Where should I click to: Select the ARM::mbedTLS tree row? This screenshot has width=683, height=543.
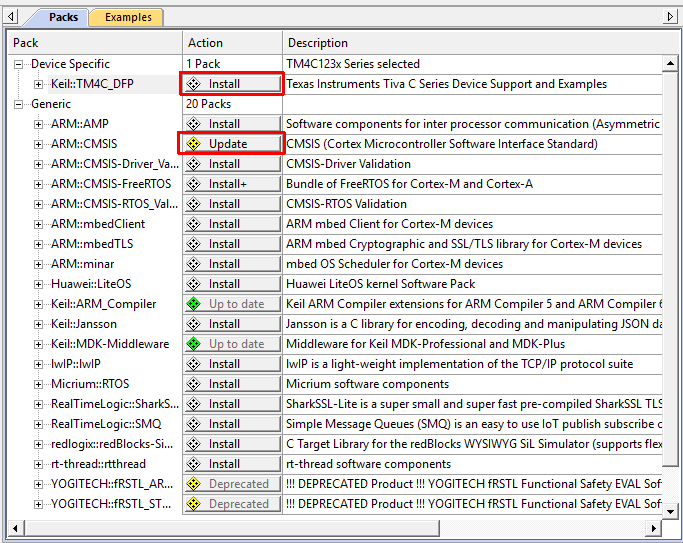[92, 244]
